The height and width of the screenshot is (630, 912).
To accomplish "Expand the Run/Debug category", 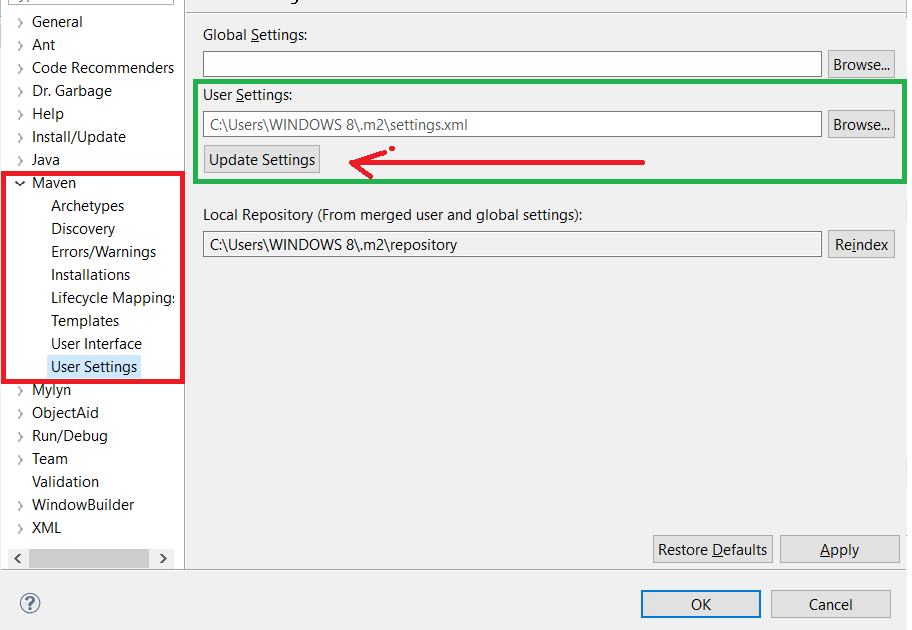I will [x=22, y=435].
